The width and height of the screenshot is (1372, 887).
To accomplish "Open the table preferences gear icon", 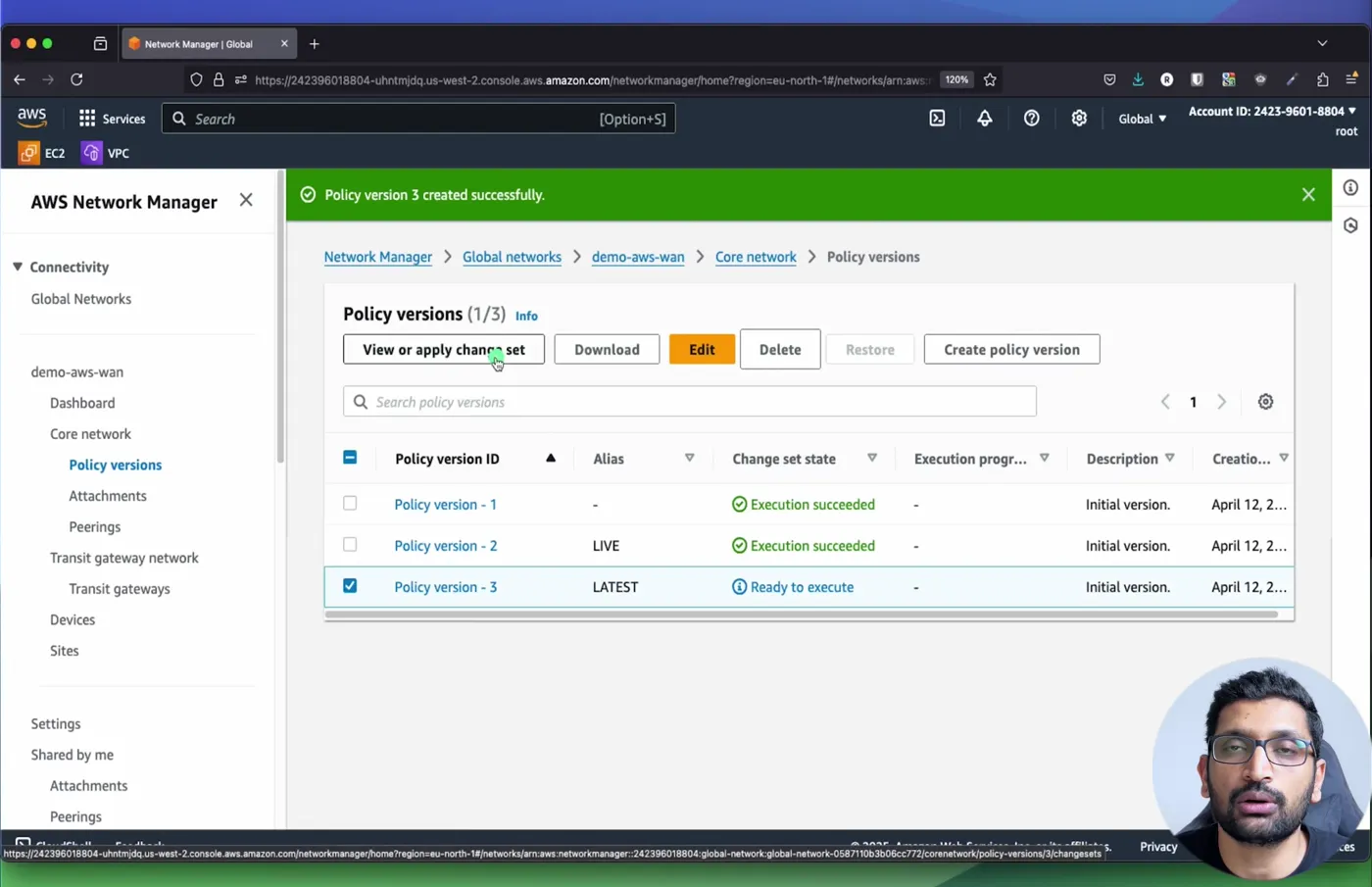I will (x=1265, y=402).
